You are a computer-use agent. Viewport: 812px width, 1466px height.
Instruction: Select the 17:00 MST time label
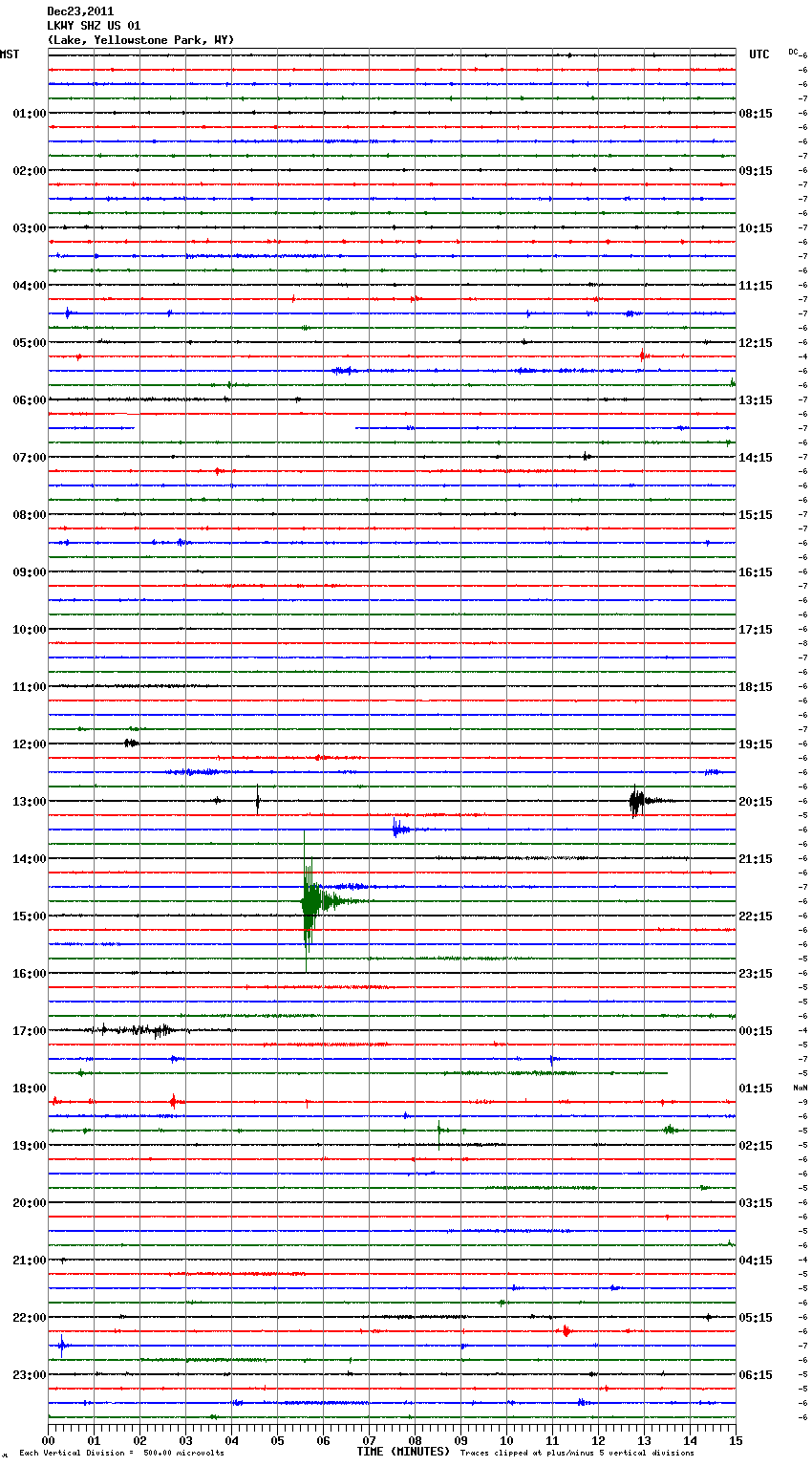coord(30,1031)
